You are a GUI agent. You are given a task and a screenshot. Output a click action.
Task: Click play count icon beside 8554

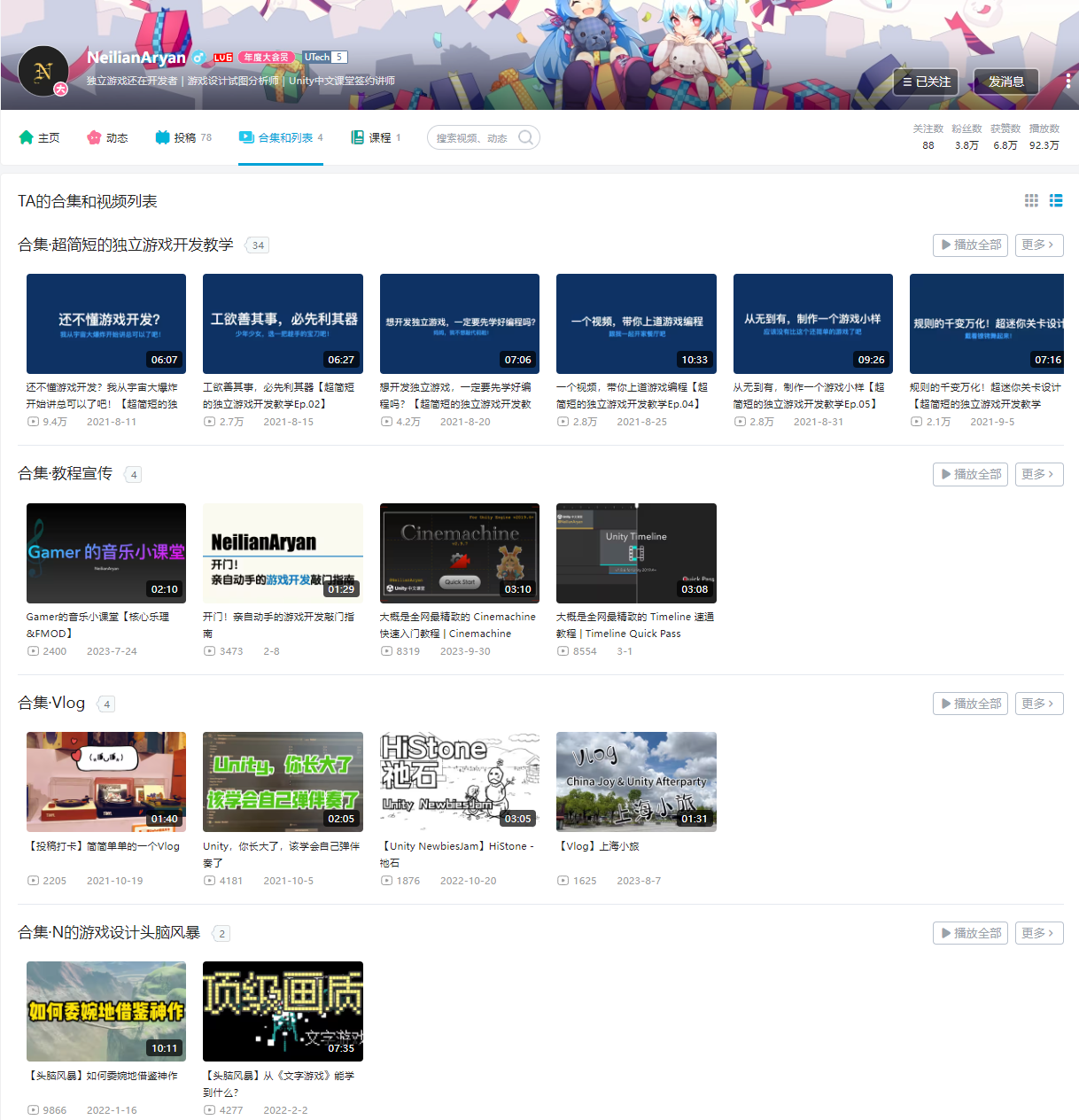coord(563,651)
